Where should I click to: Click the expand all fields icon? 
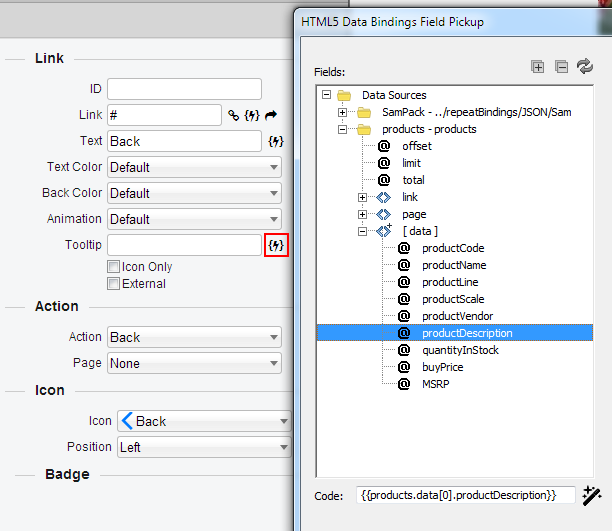coord(537,67)
